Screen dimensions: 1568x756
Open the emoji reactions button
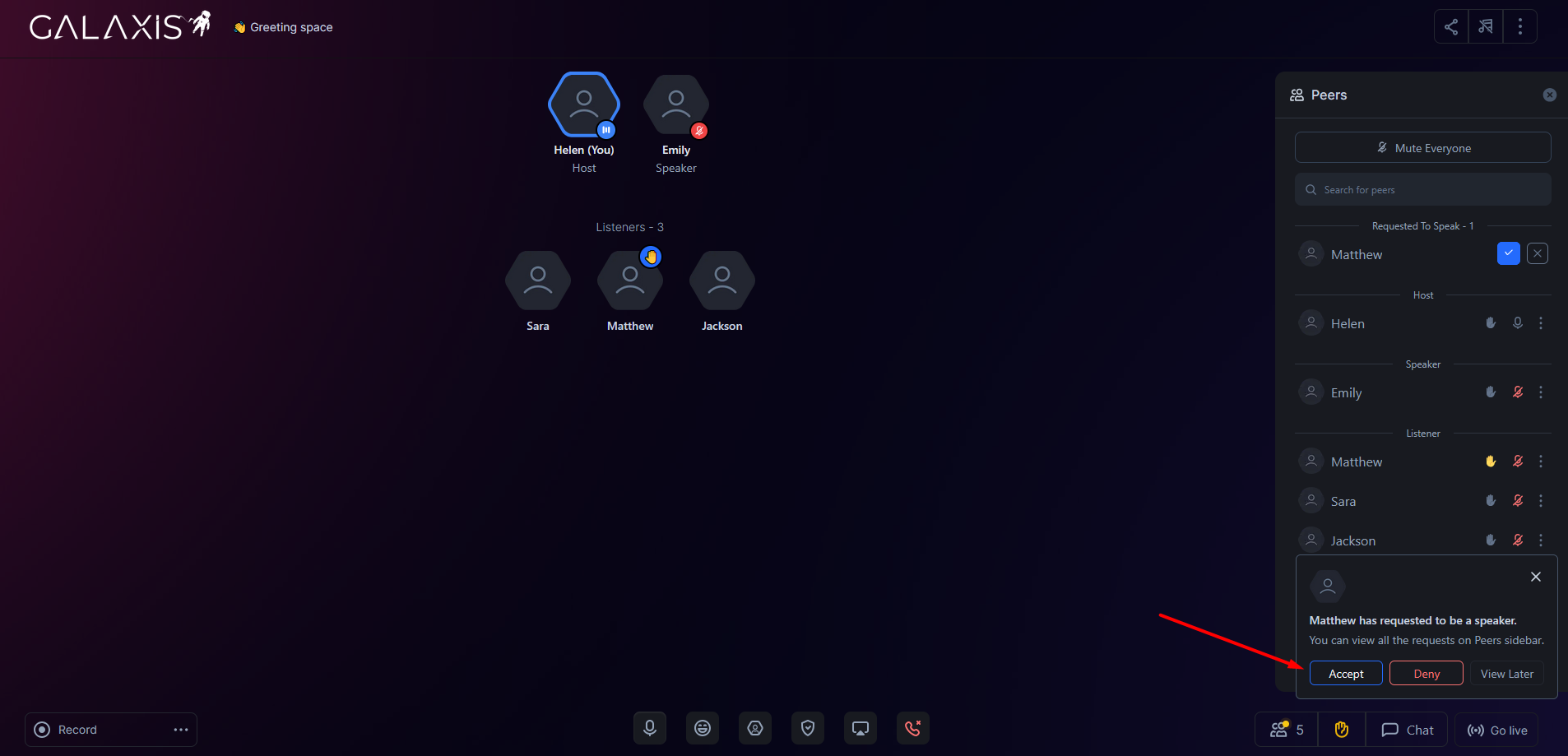coord(703,728)
